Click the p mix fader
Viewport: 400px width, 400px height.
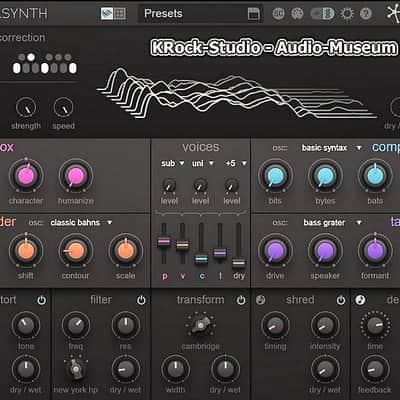(x=164, y=241)
